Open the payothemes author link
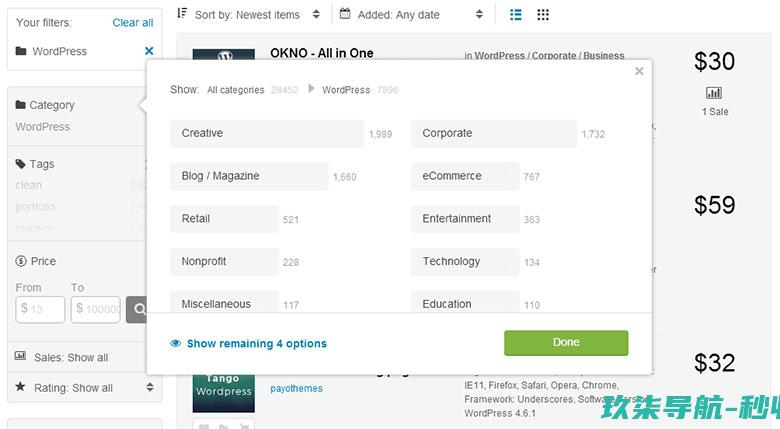Image resolution: width=780 pixels, height=429 pixels. (296, 388)
